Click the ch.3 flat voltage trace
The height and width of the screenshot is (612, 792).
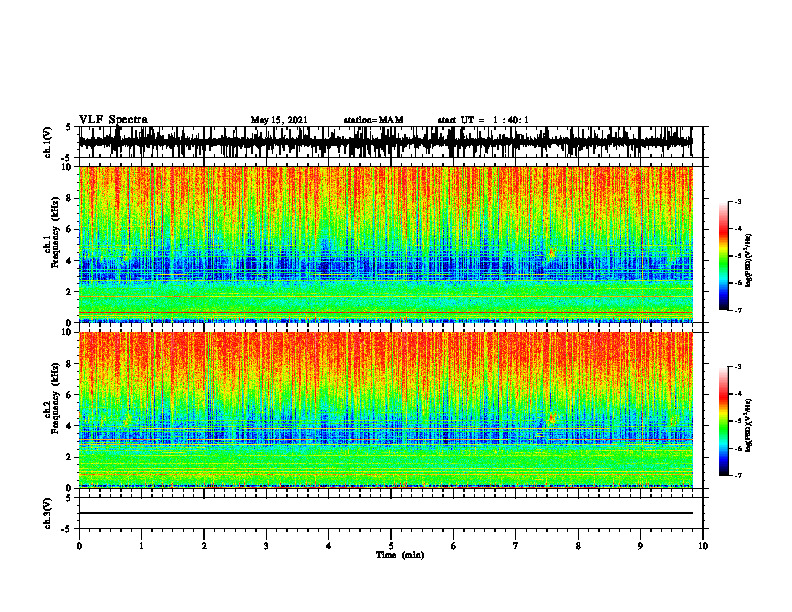click(385, 513)
